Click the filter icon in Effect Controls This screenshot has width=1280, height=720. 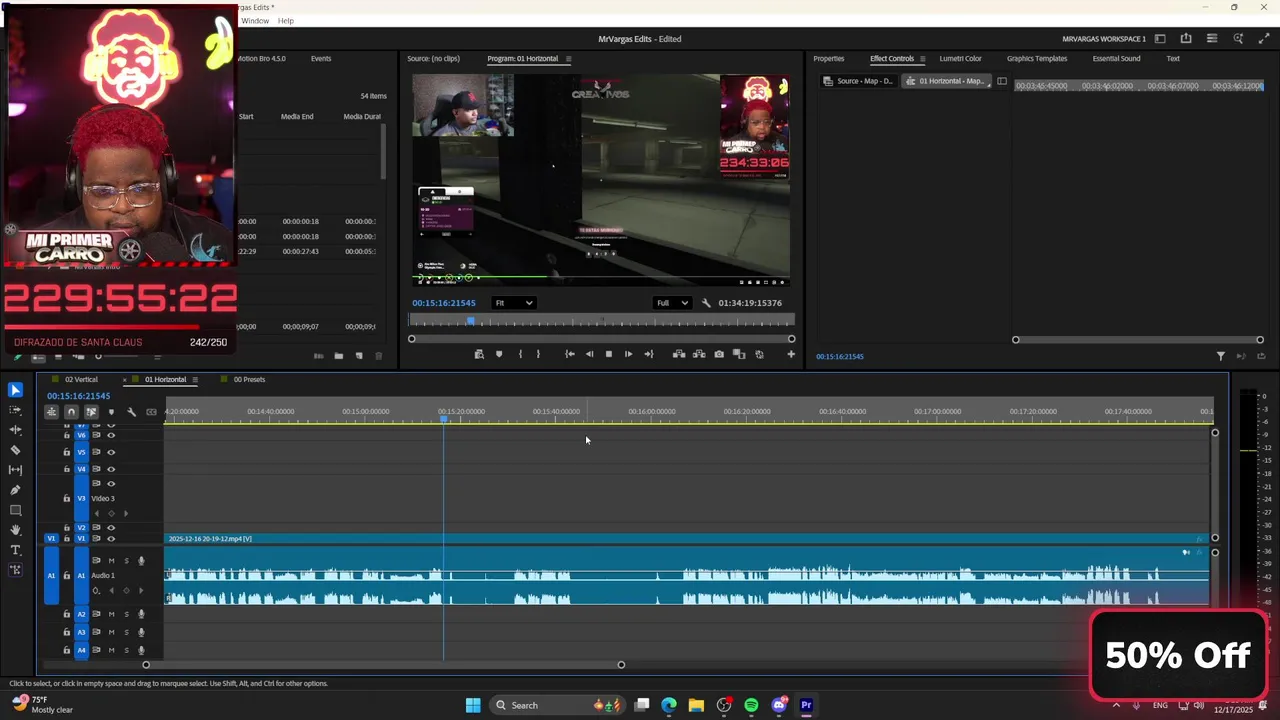click(1221, 356)
